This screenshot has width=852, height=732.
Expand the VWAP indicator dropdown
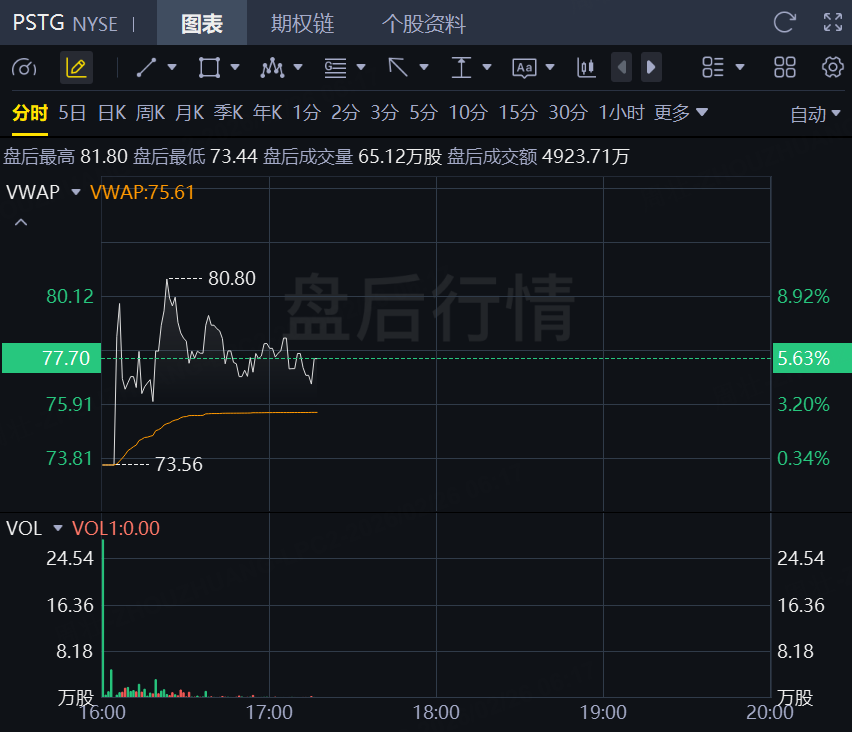(x=76, y=192)
